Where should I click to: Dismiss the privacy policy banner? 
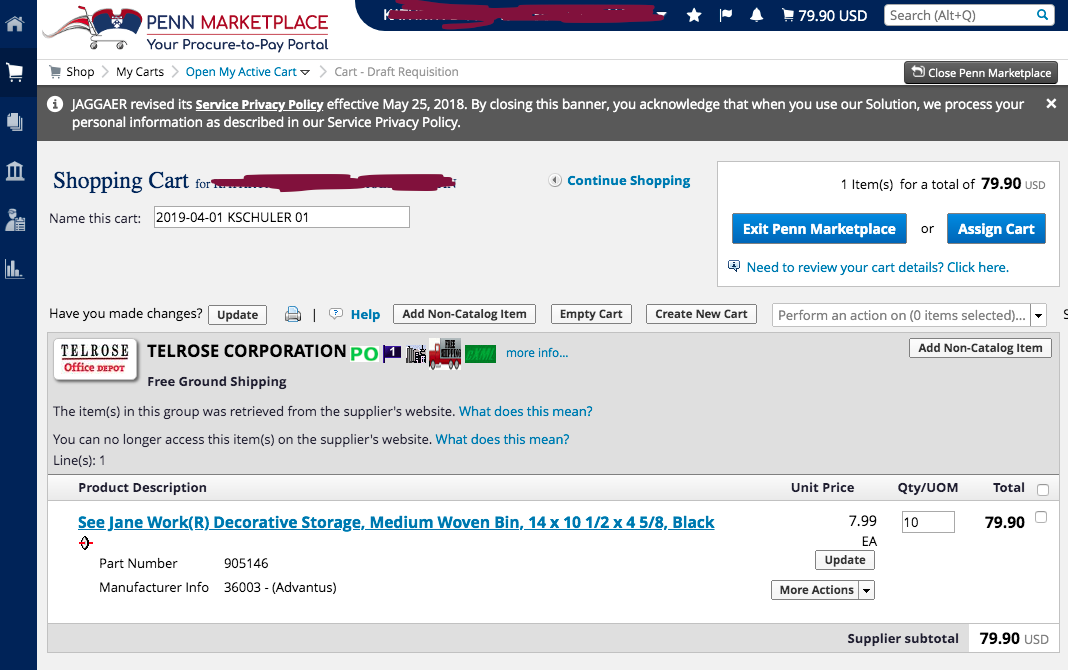1051,103
